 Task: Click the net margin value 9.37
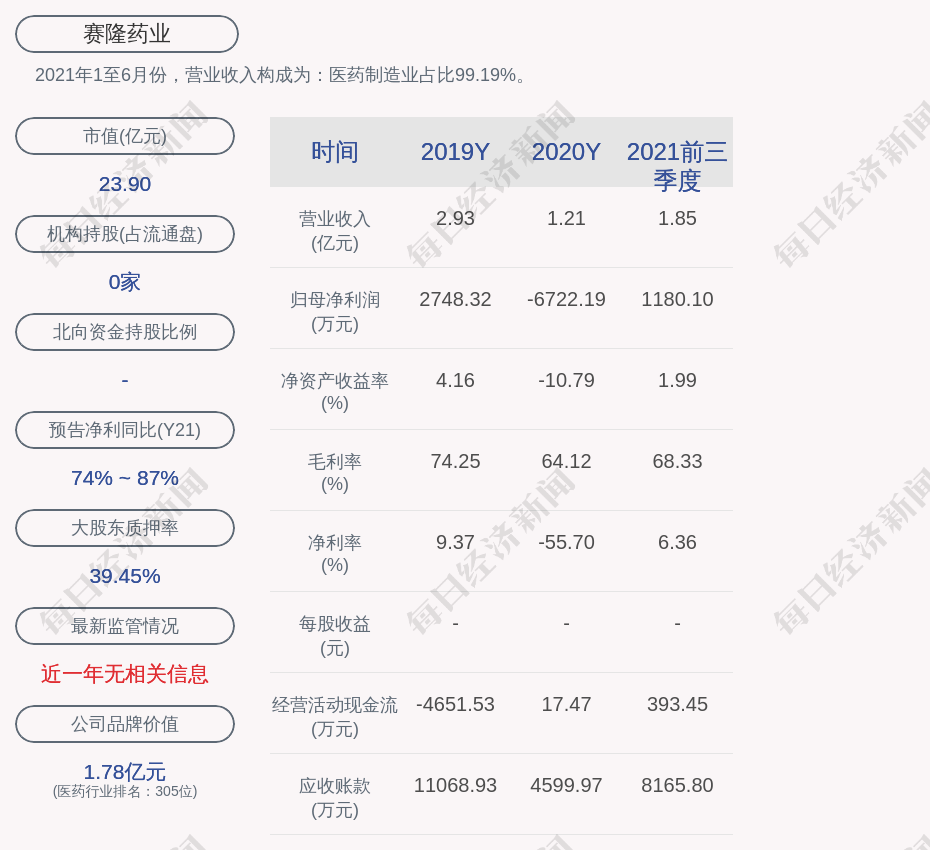[456, 542]
